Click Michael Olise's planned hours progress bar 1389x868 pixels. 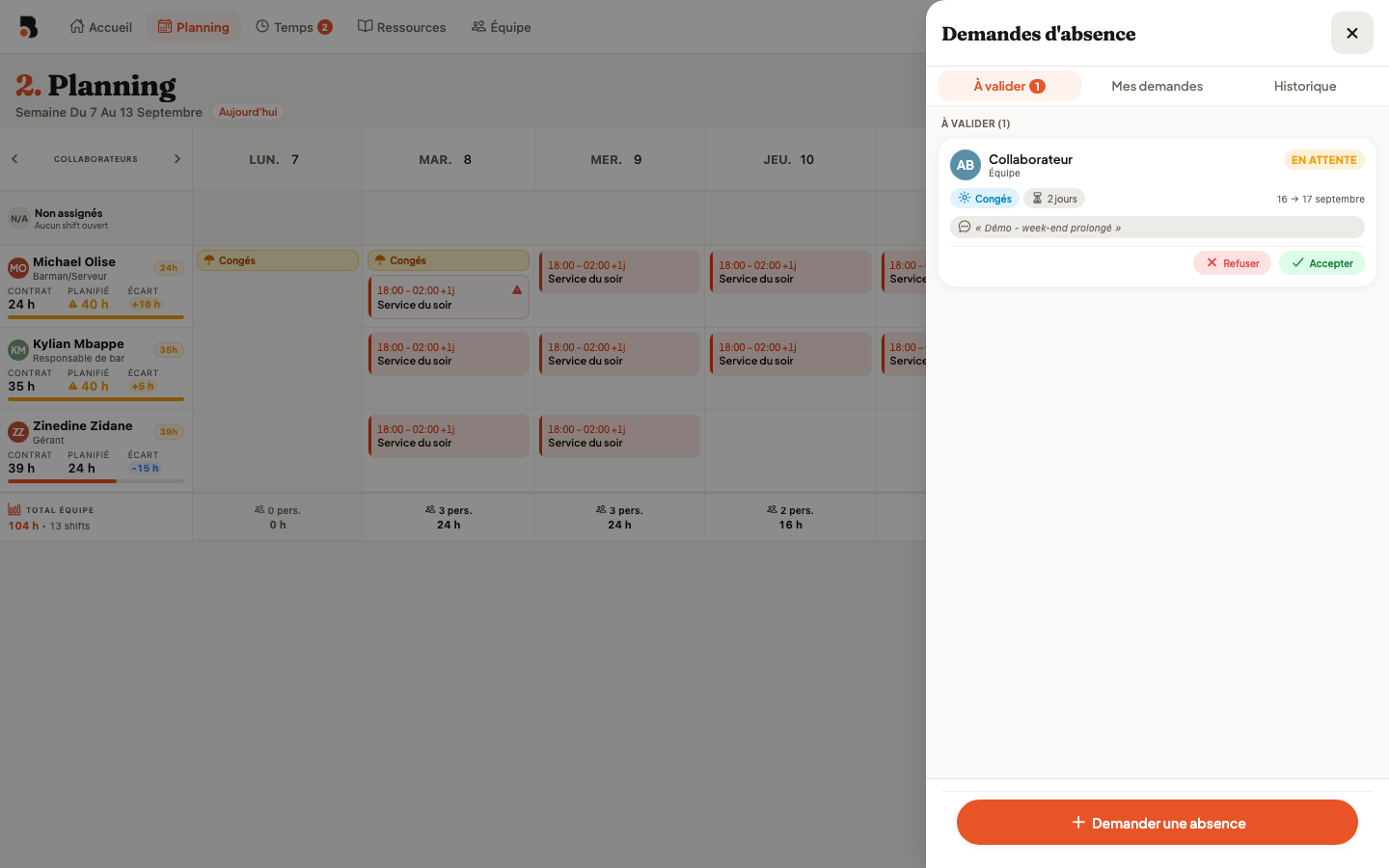(x=95, y=317)
